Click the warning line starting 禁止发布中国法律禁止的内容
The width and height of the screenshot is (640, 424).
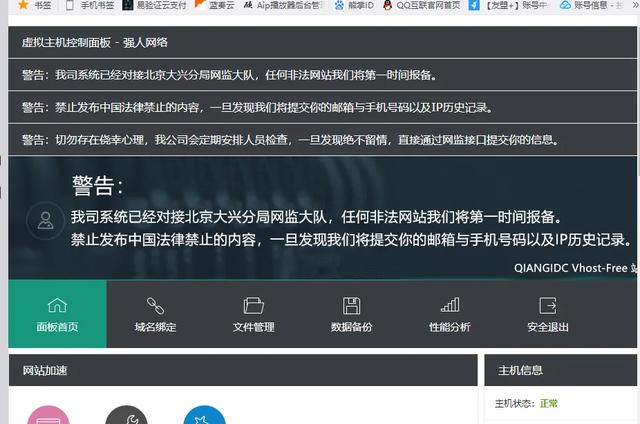coord(258,108)
